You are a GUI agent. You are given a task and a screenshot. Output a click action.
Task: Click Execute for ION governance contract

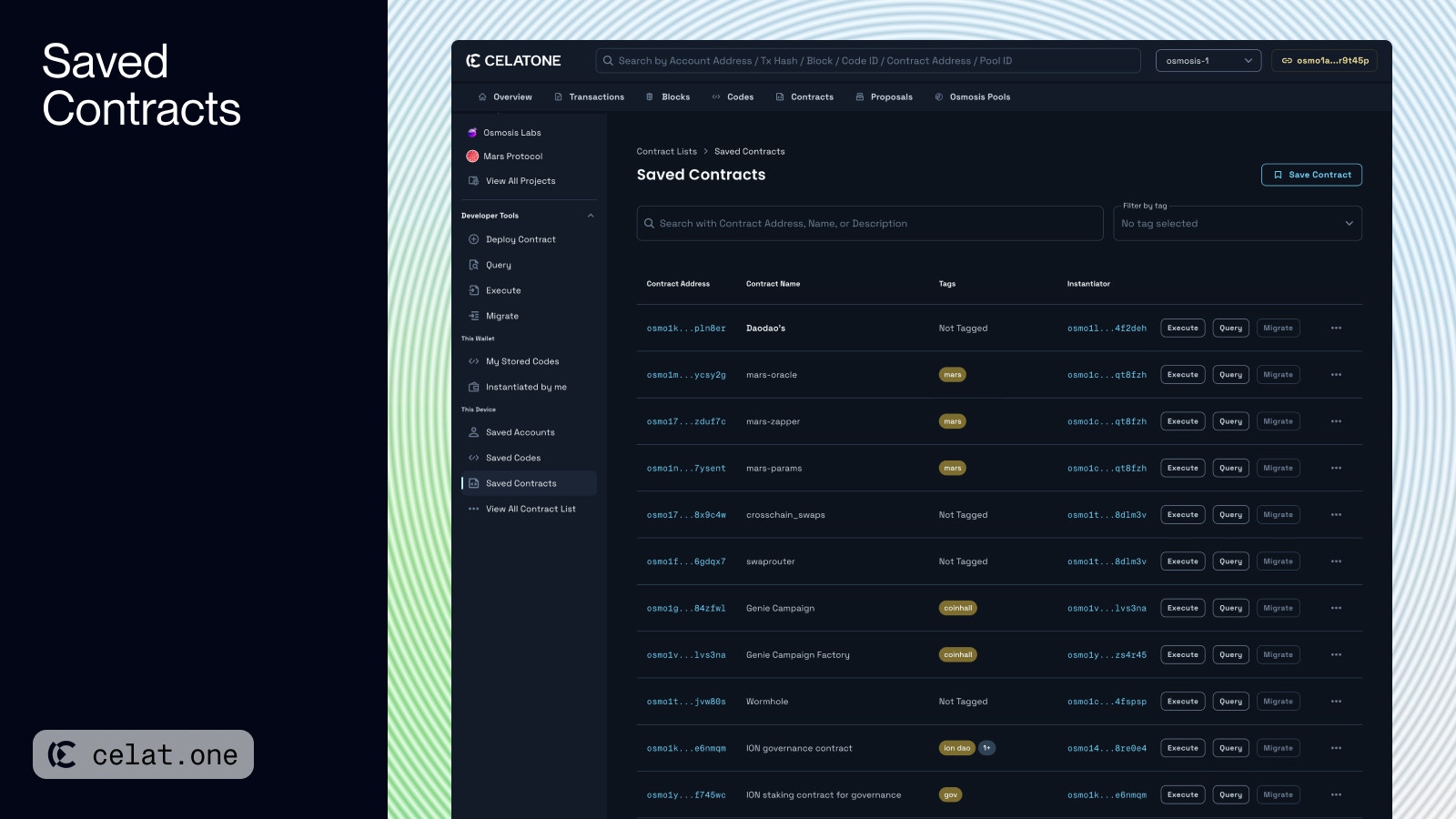[1183, 748]
